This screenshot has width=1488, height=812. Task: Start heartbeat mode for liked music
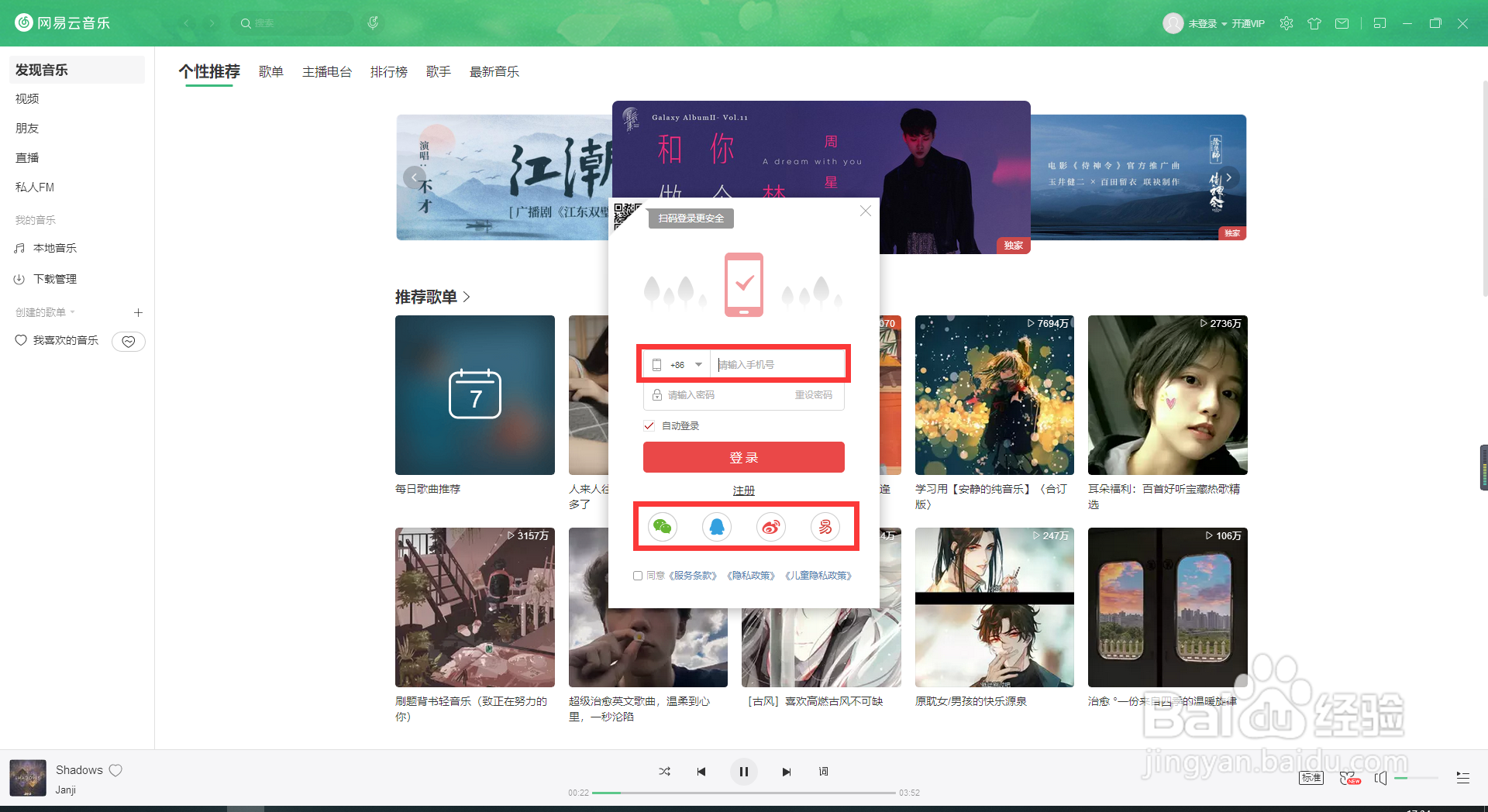point(129,341)
